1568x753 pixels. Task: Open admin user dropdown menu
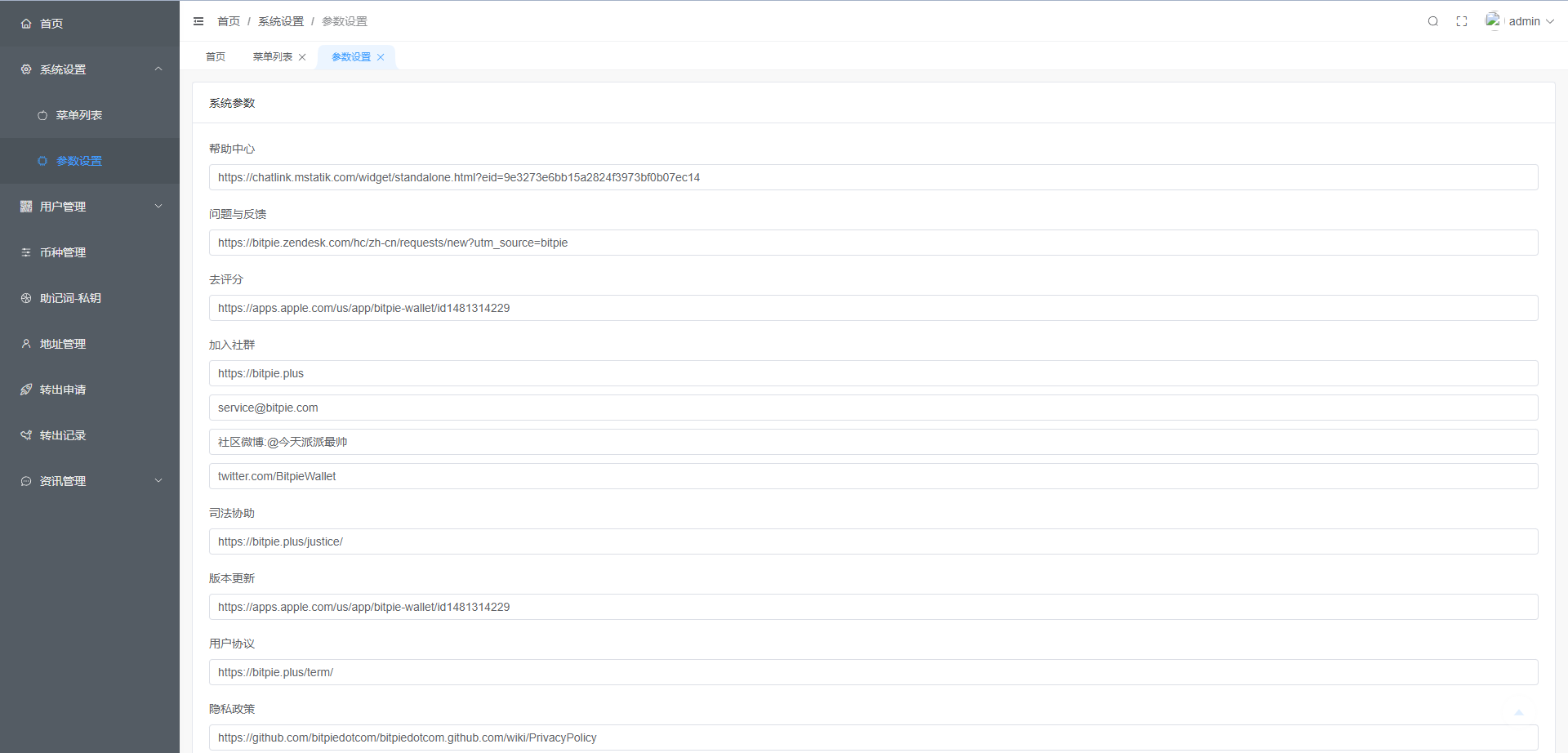tap(1531, 21)
